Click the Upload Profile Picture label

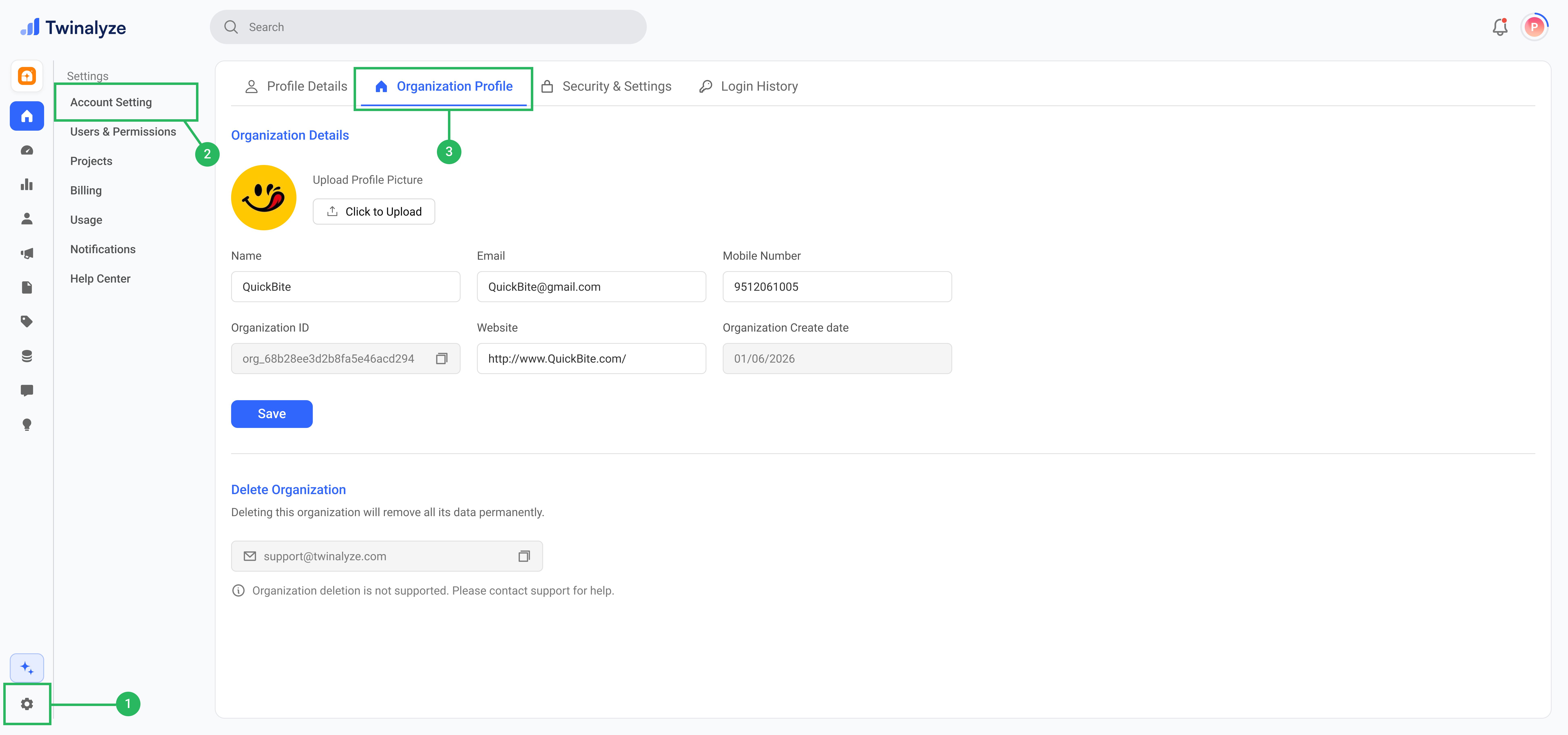[x=368, y=180]
